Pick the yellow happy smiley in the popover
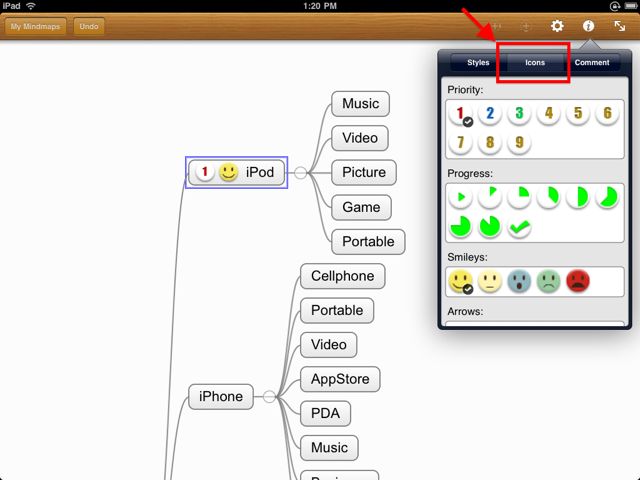This screenshot has height=480, width=640. tap(460, 281)
